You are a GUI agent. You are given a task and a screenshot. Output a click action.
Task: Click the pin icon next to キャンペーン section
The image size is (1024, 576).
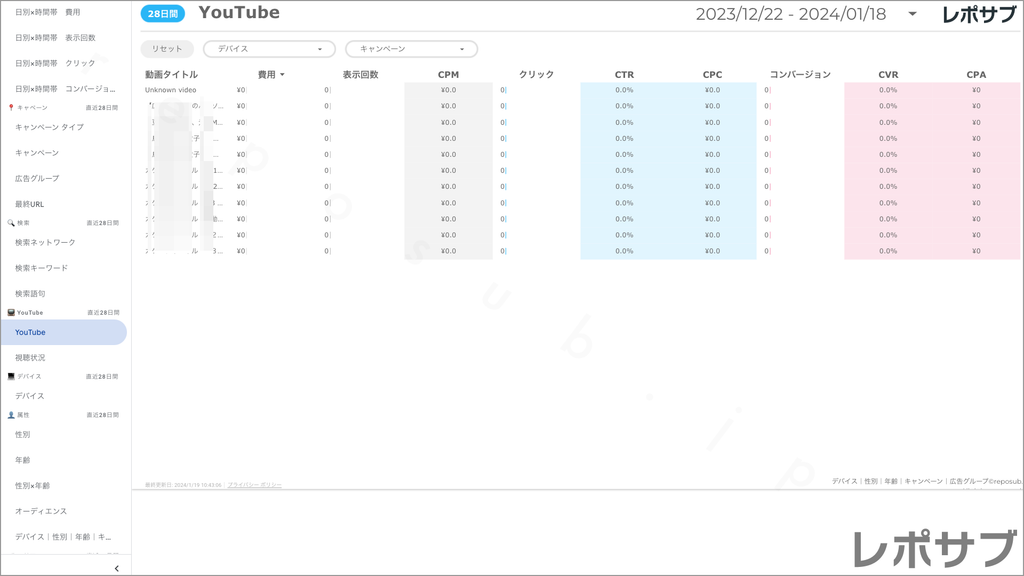click(9, 107)
